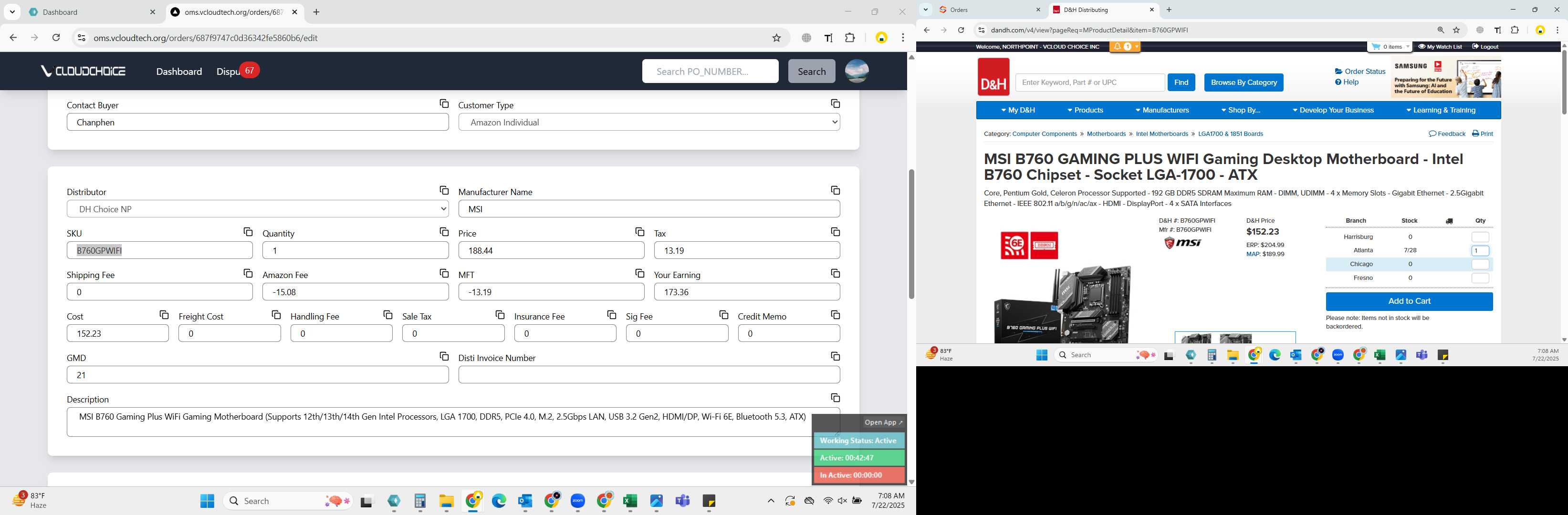Expand the Products menu on D&H
The image size is (1568, 515).
click(1085, 111)
